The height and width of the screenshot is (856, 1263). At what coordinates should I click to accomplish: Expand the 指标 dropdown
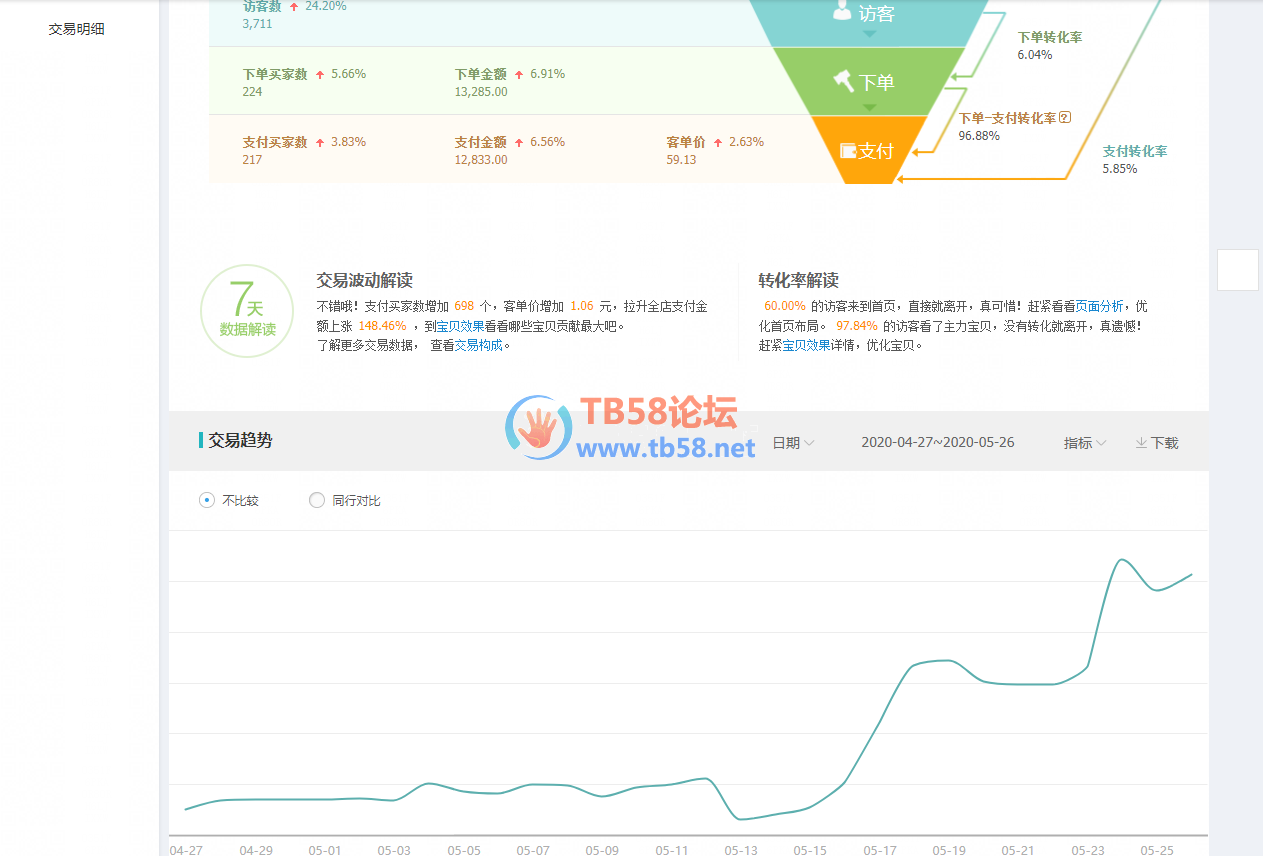(1084, 442)
